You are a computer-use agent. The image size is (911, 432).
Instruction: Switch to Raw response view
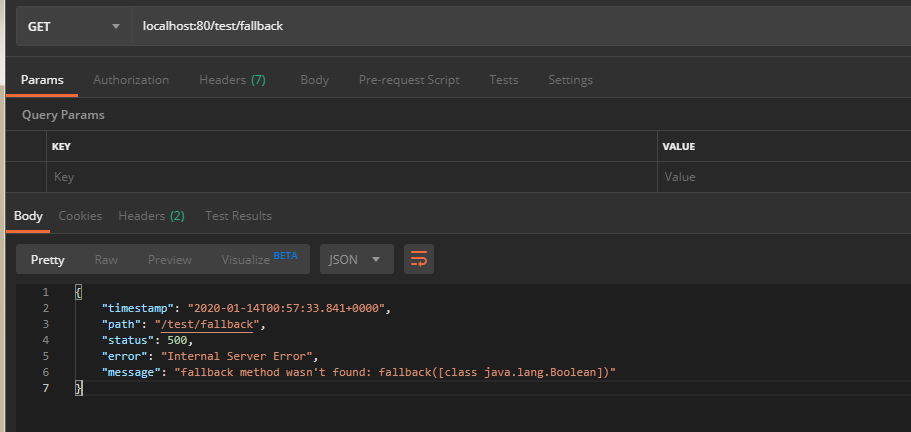click(106, 260)
